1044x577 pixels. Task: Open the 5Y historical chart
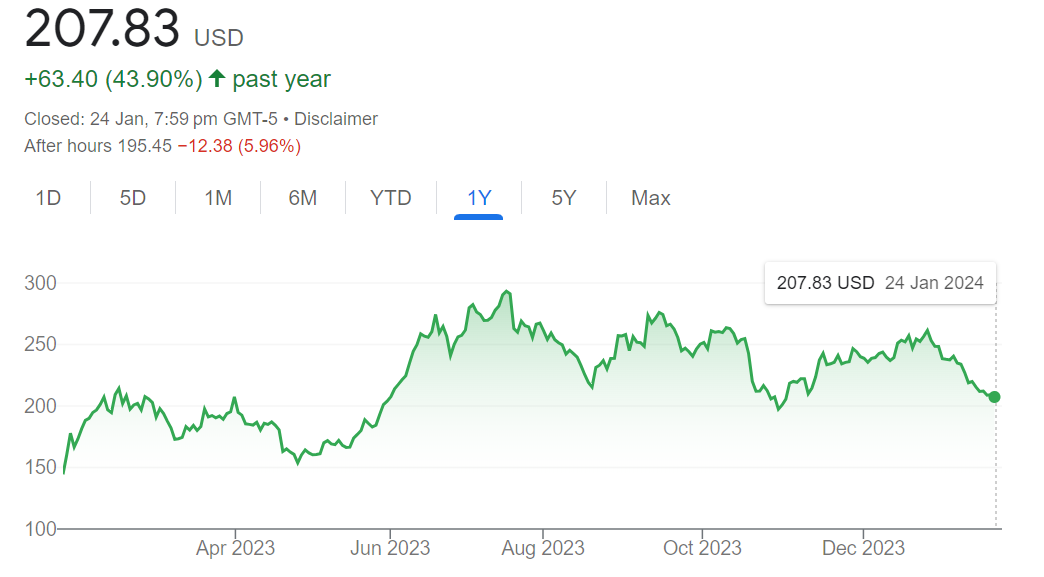563,197
